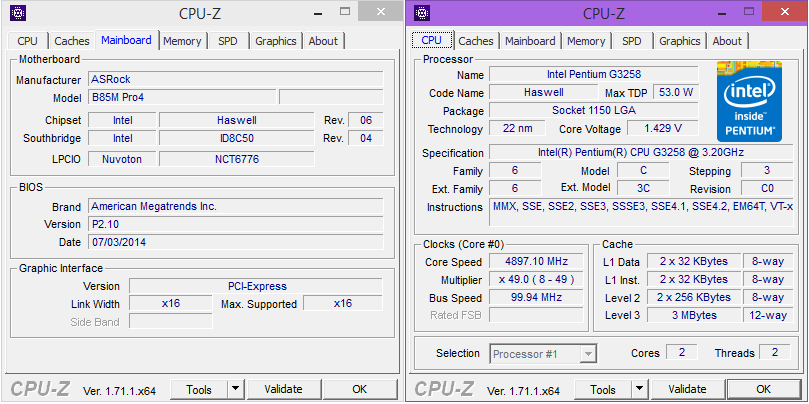This screenshot has height=404, width=809.
Task: Open About tab in right window
Action: tap(727, 41)
